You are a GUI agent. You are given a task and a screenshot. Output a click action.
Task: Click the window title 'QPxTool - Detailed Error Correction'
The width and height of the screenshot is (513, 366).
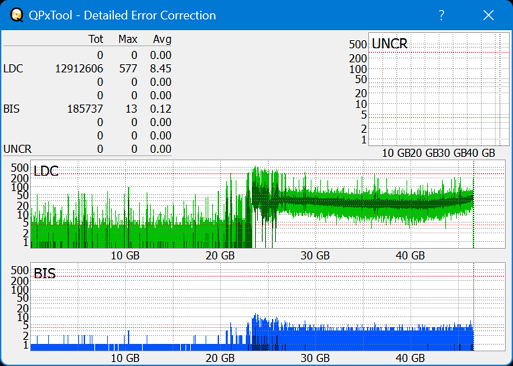122,15
